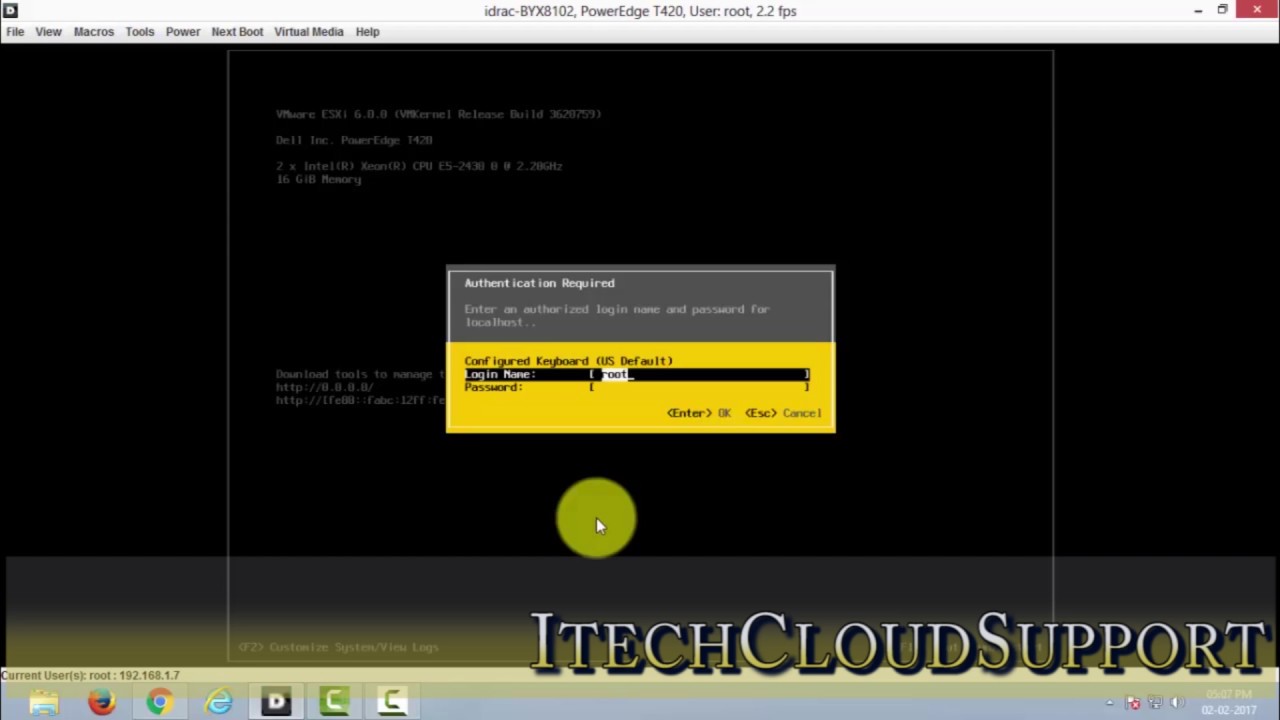Click the 16 GiB Memory line

(318, 179)
